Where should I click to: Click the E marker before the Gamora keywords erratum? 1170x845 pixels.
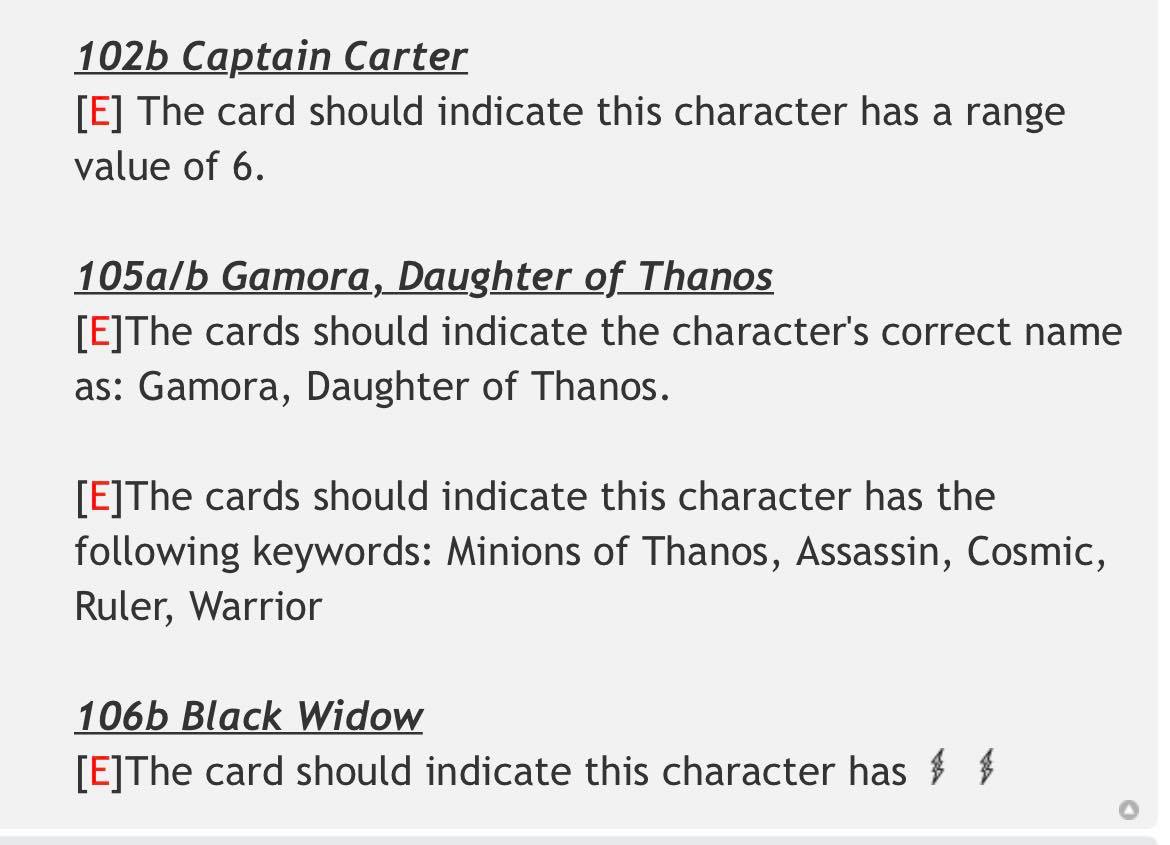99,496
